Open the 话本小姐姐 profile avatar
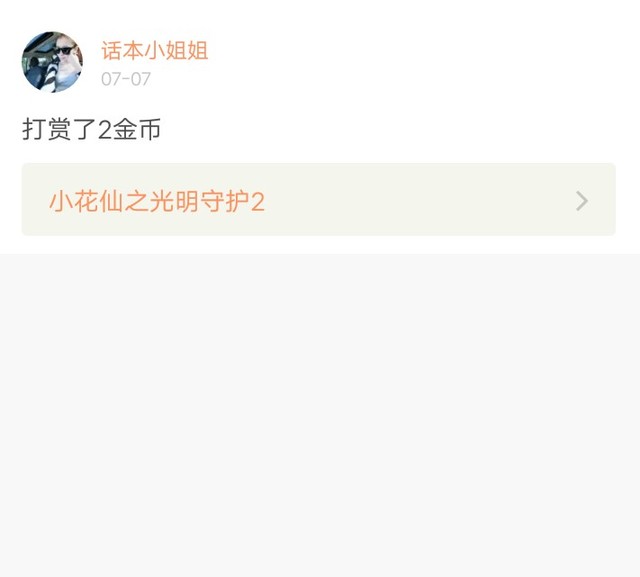This screenshot has width=640, height=577. pos(52,62)
